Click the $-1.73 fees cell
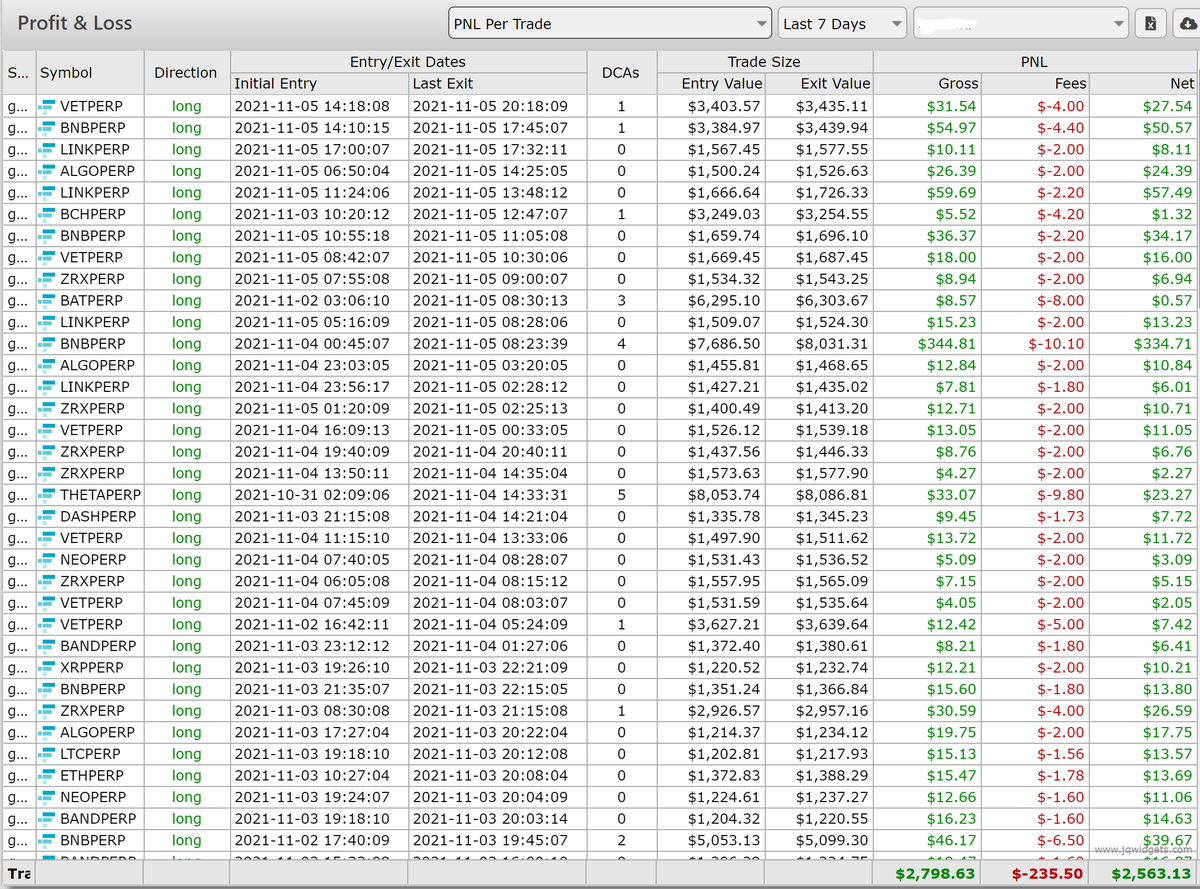Image resolution: width=1200 pixels, height=889 pixels. 1035,517
